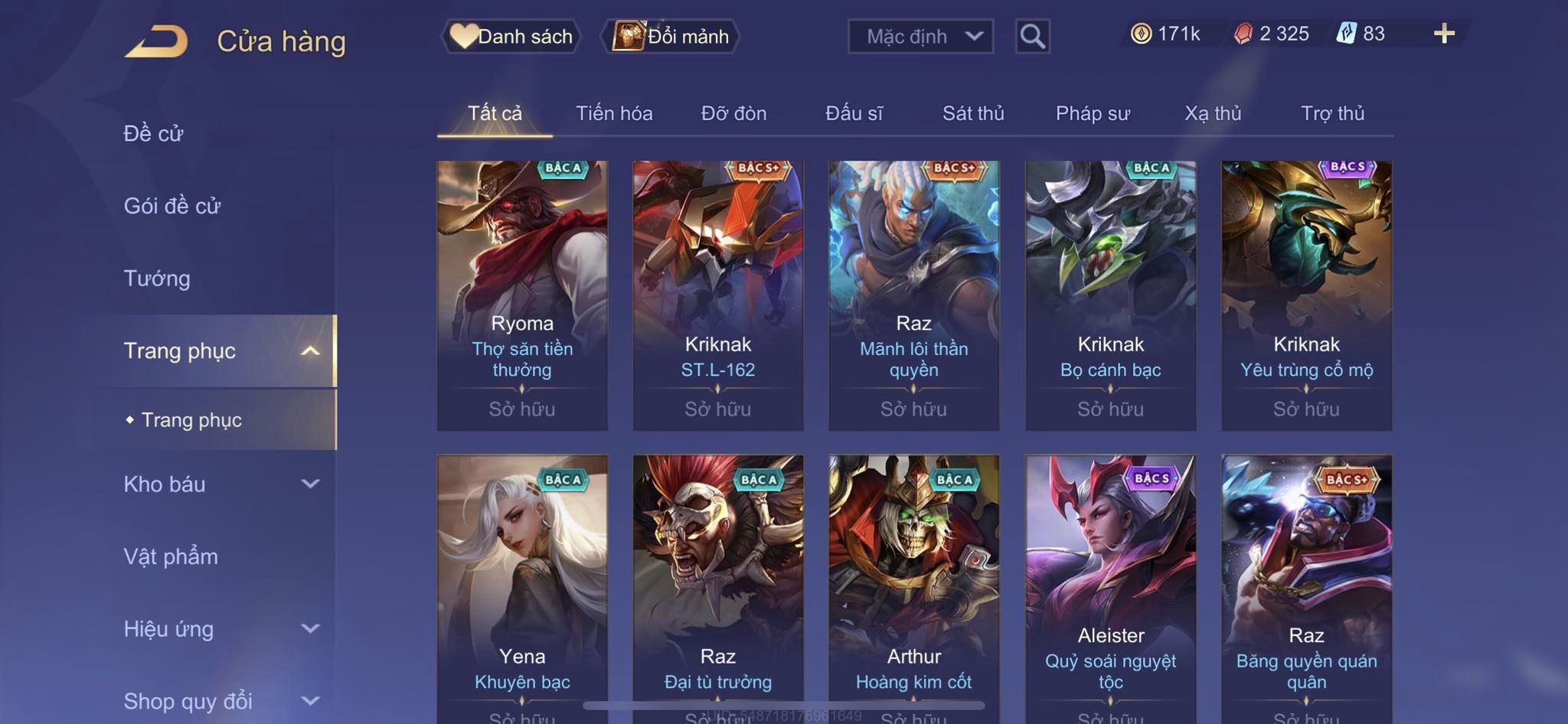
Task: Click the gold coin icon showing 171k
Action: point(1141,34)
